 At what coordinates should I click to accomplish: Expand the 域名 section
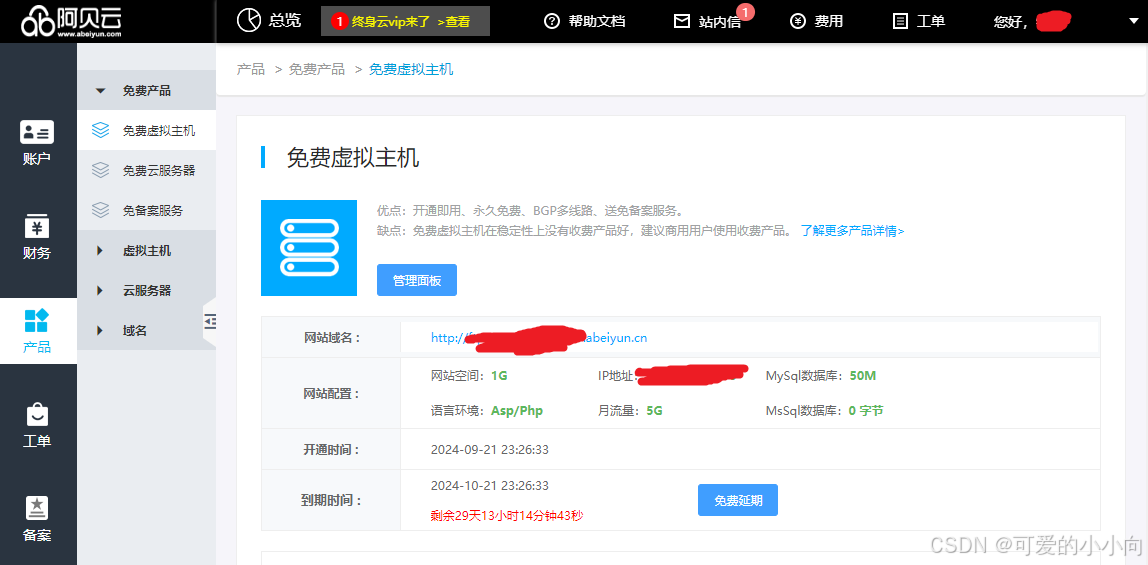pyautogui.click(x=146, y=330)
